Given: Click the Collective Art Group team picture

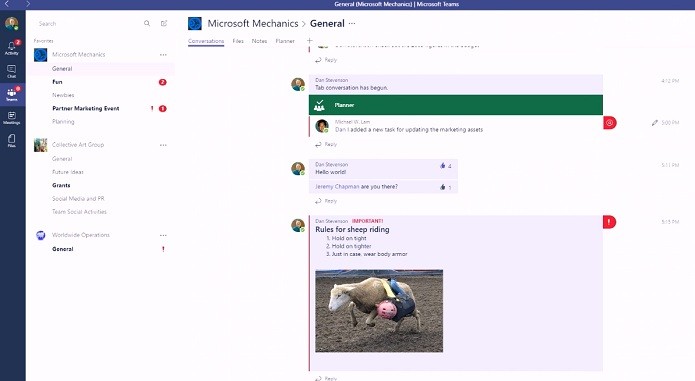Looking at the screenshot, I should click(x=40, y=145).
